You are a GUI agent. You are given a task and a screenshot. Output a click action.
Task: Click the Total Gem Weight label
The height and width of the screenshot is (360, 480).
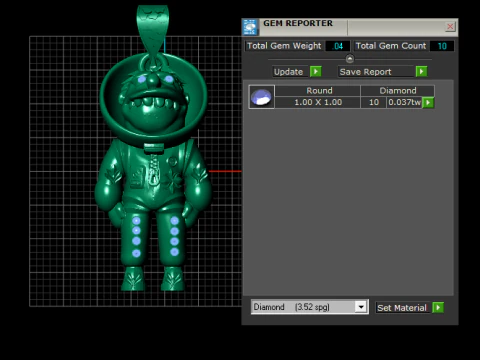(x=284, y=46)
